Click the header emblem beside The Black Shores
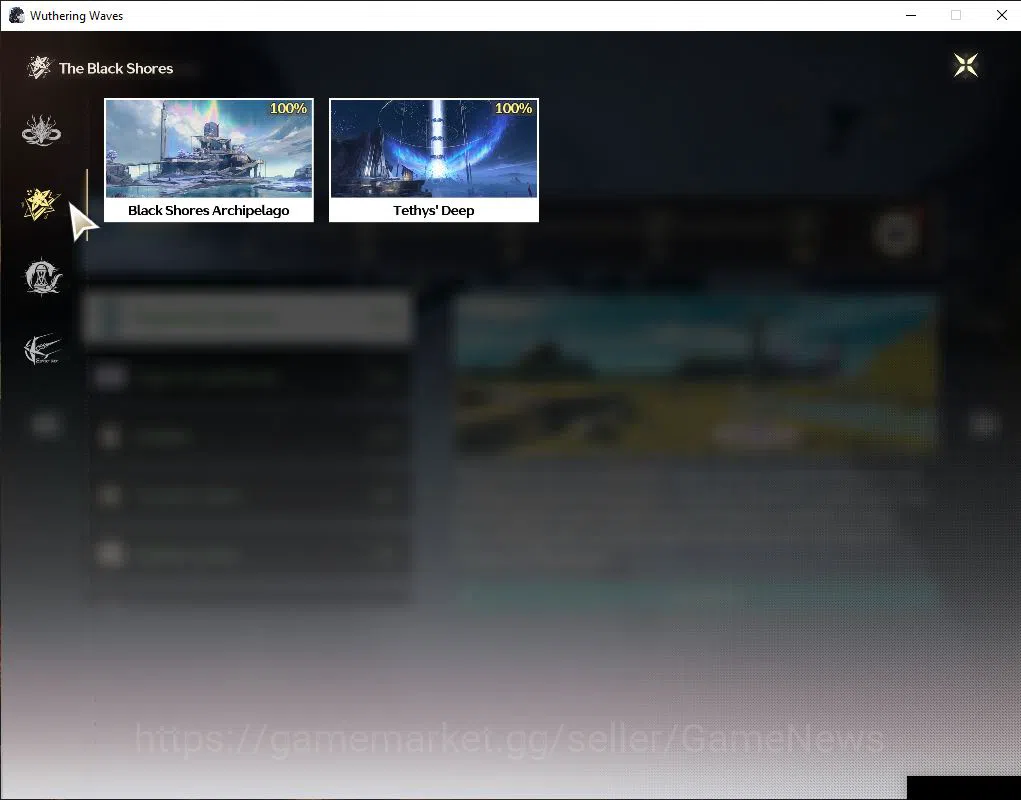1021x800 pixels. 39,67
